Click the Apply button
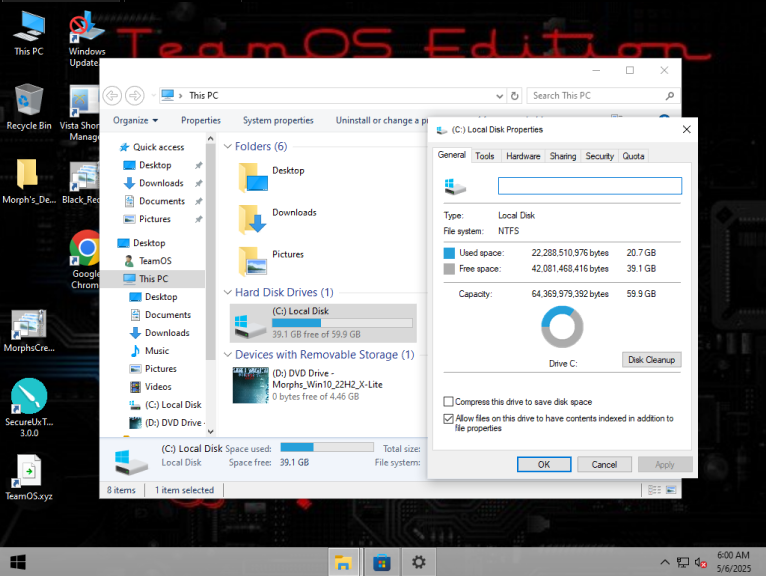 (664, 464)
